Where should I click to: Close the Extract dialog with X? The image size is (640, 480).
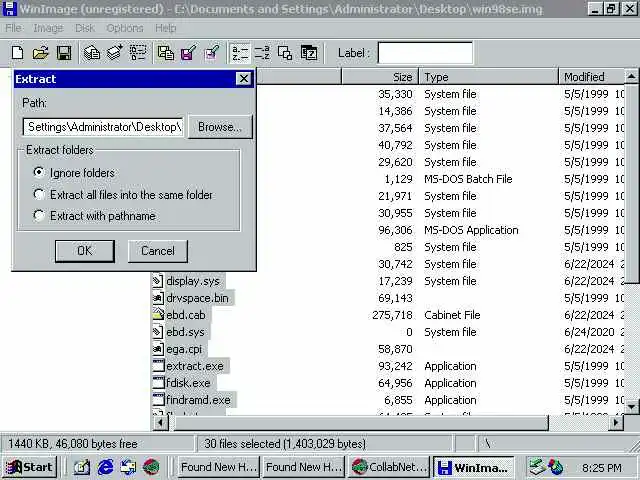coord(244,78)
